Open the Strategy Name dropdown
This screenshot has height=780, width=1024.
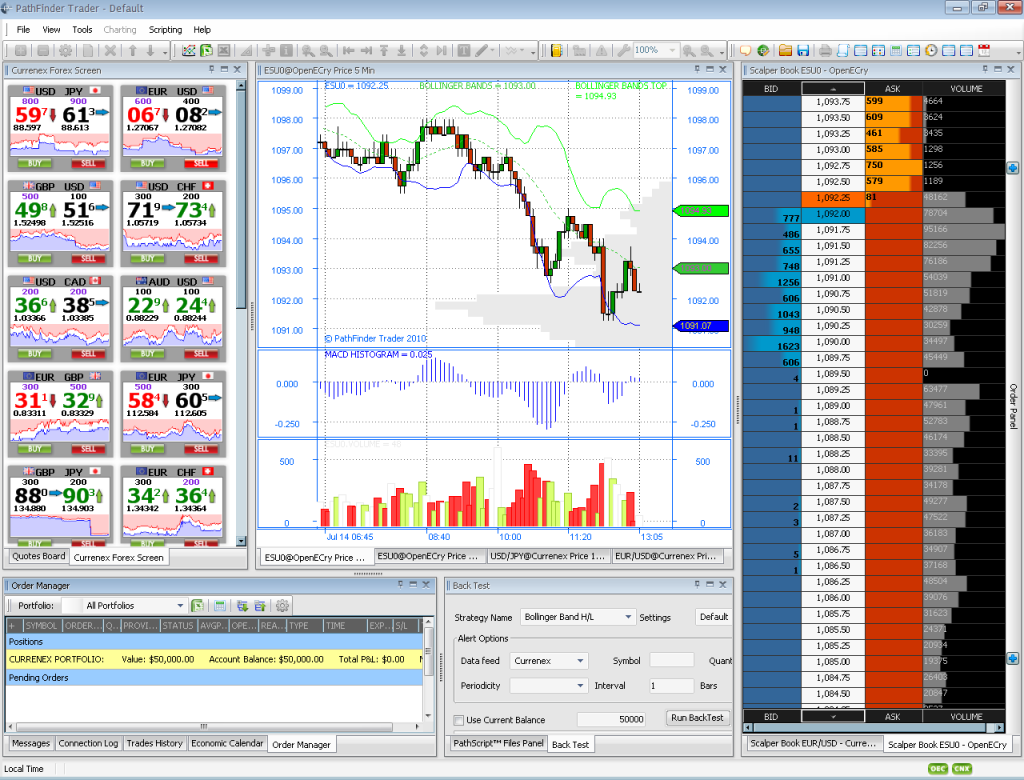[577, 617]
